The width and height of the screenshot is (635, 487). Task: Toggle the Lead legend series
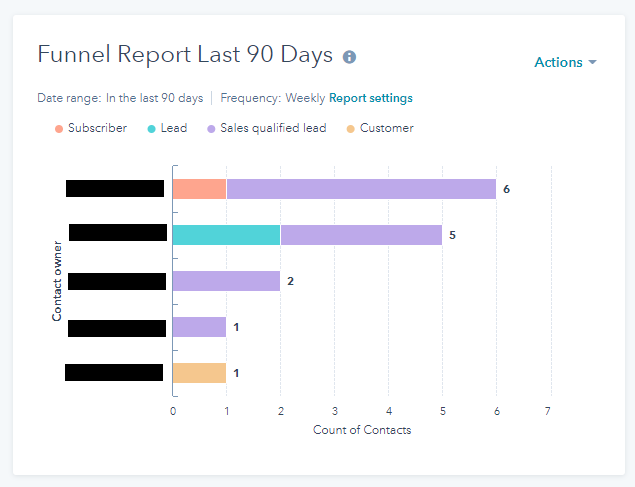[x=174, y=128]
